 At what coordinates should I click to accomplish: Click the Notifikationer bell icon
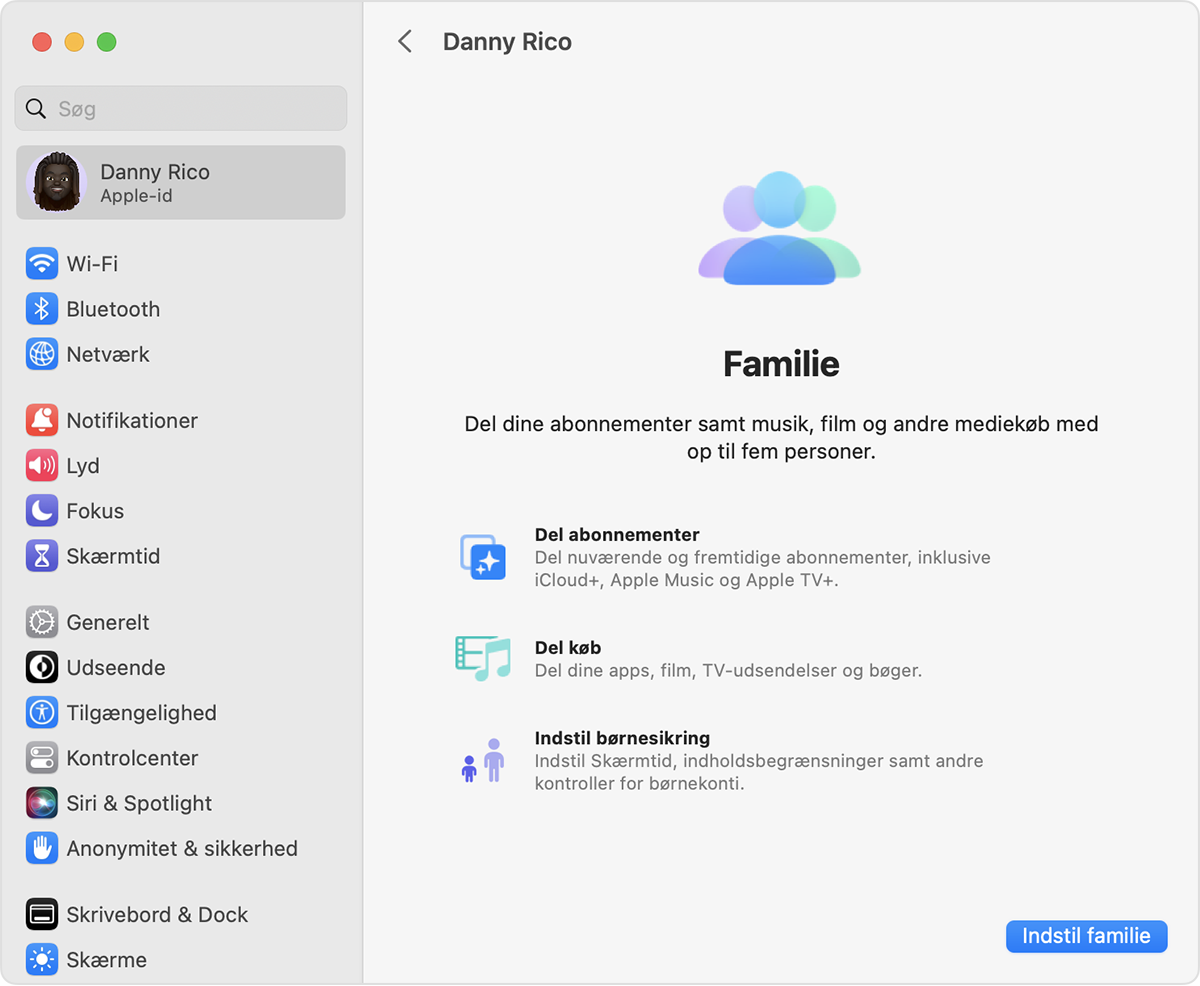(x=42, y=421)
